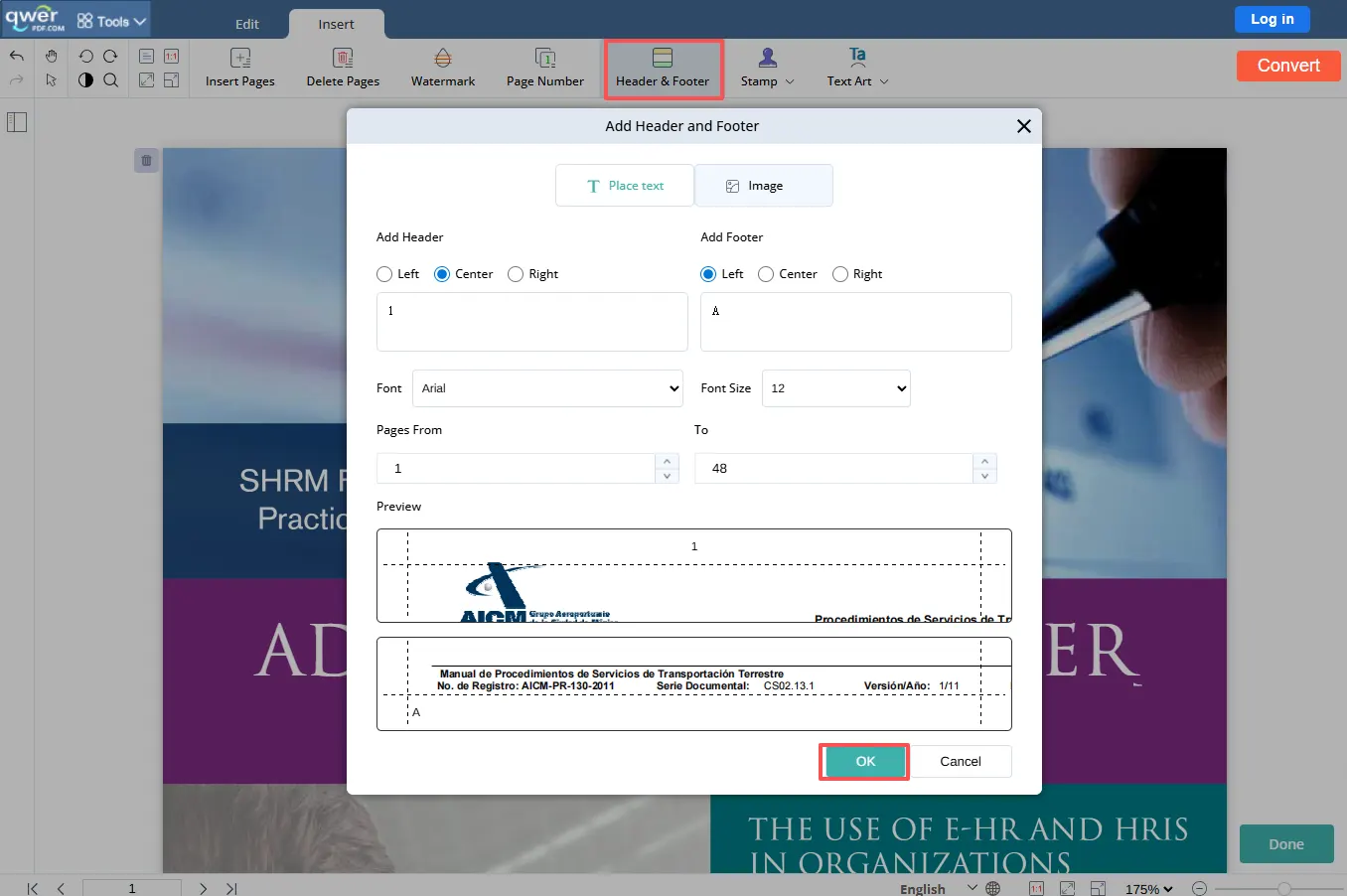Open the Tools dropdown menu
The height and width of the screenshot is (896, 1347).
111,21
